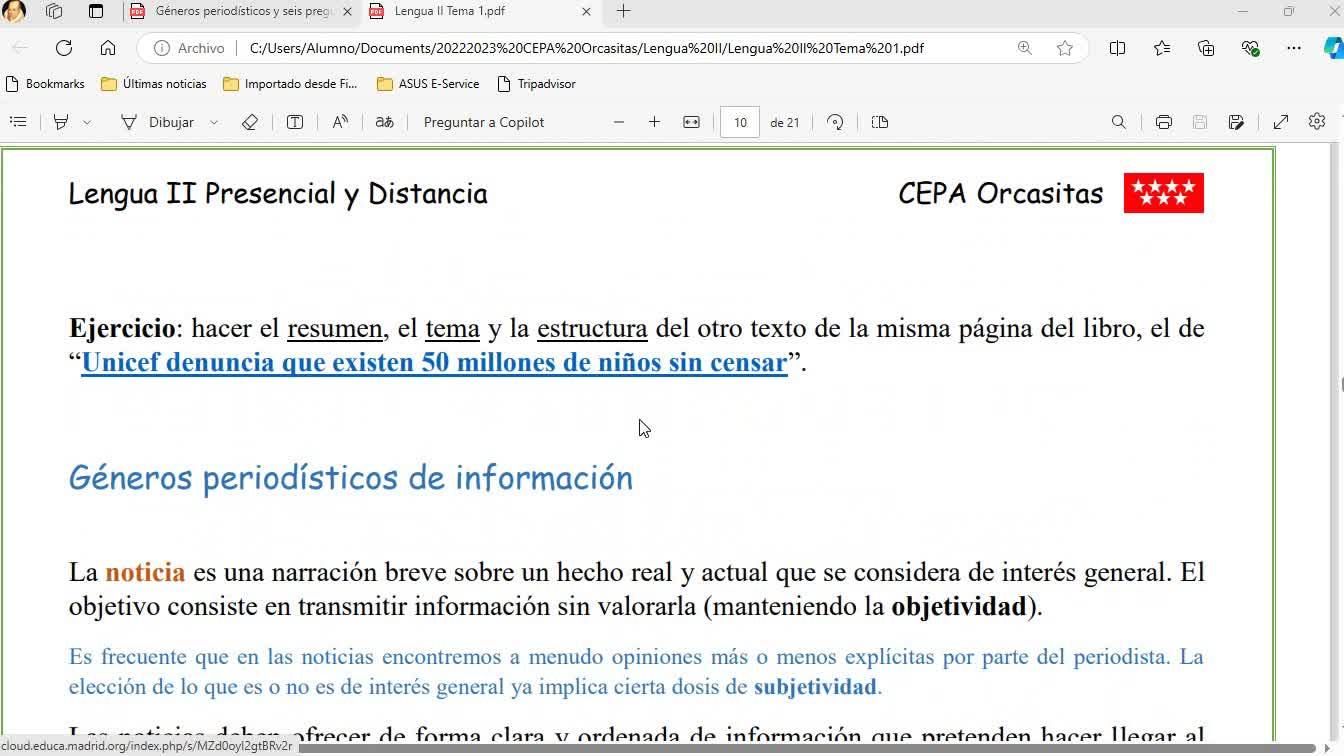Close the Lengua II Tema 1.pdf tab

586,11
